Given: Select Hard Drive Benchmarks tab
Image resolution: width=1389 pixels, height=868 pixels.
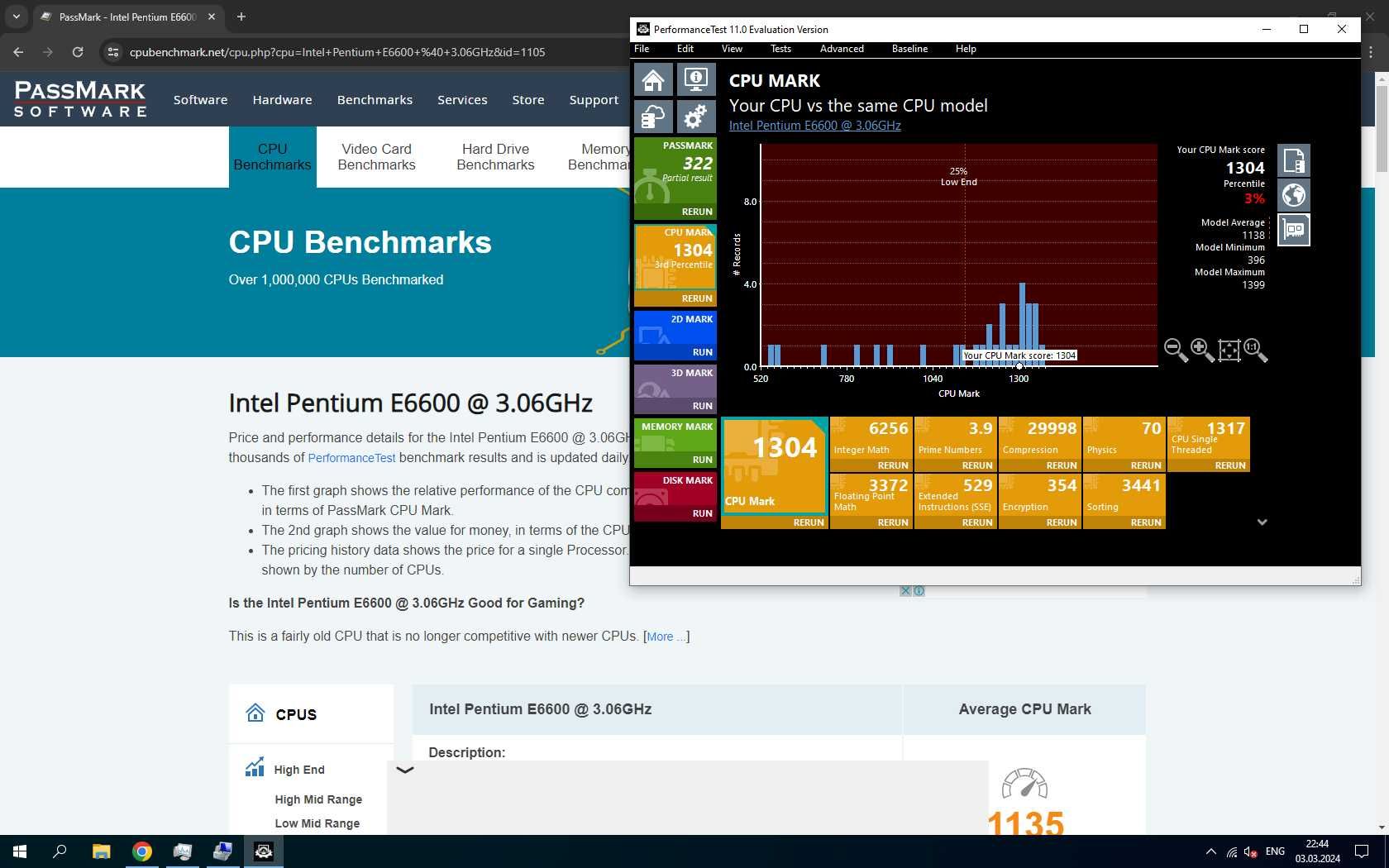Looking at the screenshot, I should click(495, 157).
